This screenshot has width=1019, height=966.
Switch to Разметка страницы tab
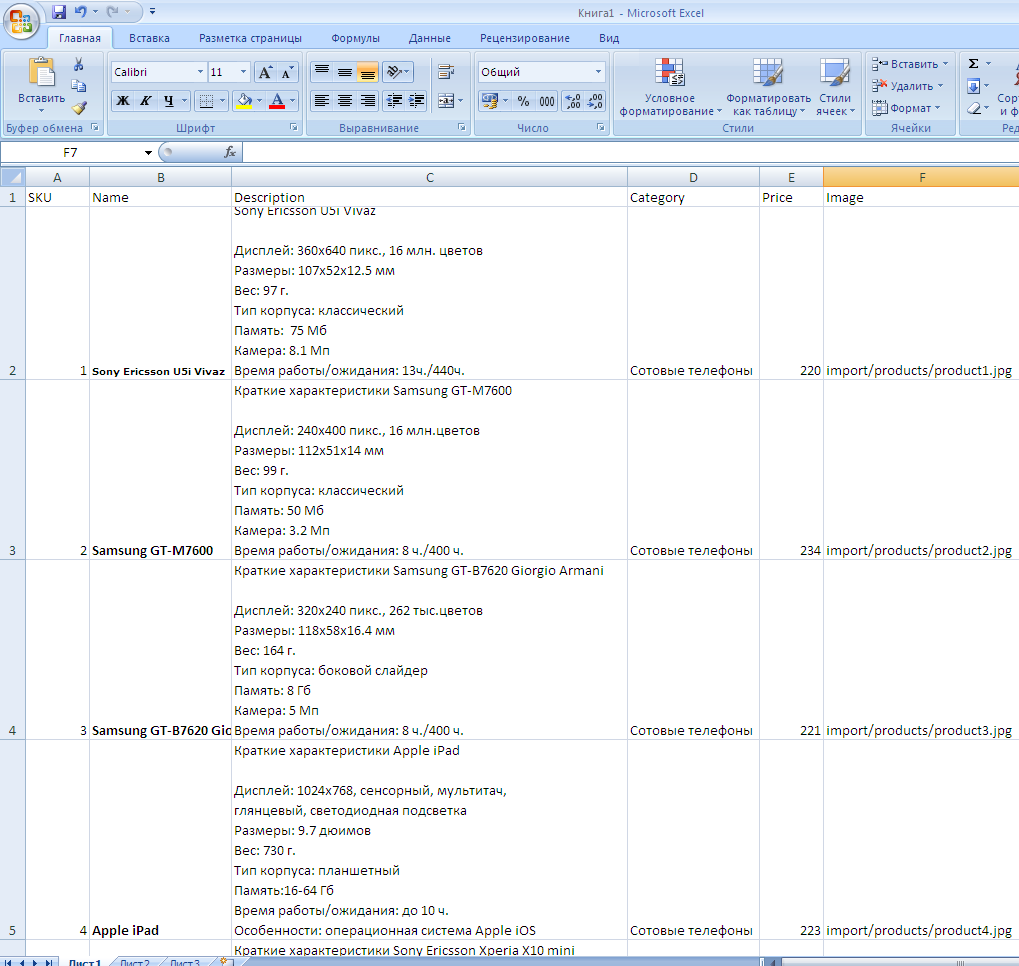[250, 38]
